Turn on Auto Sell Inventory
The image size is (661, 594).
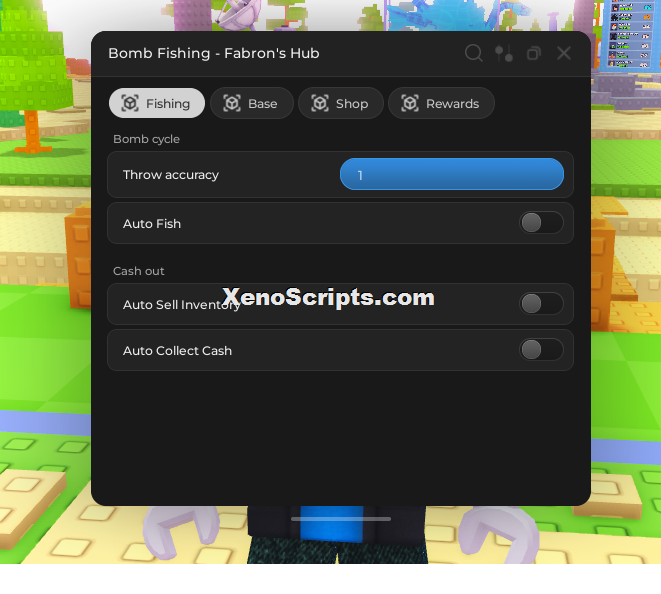pos(541,304)
